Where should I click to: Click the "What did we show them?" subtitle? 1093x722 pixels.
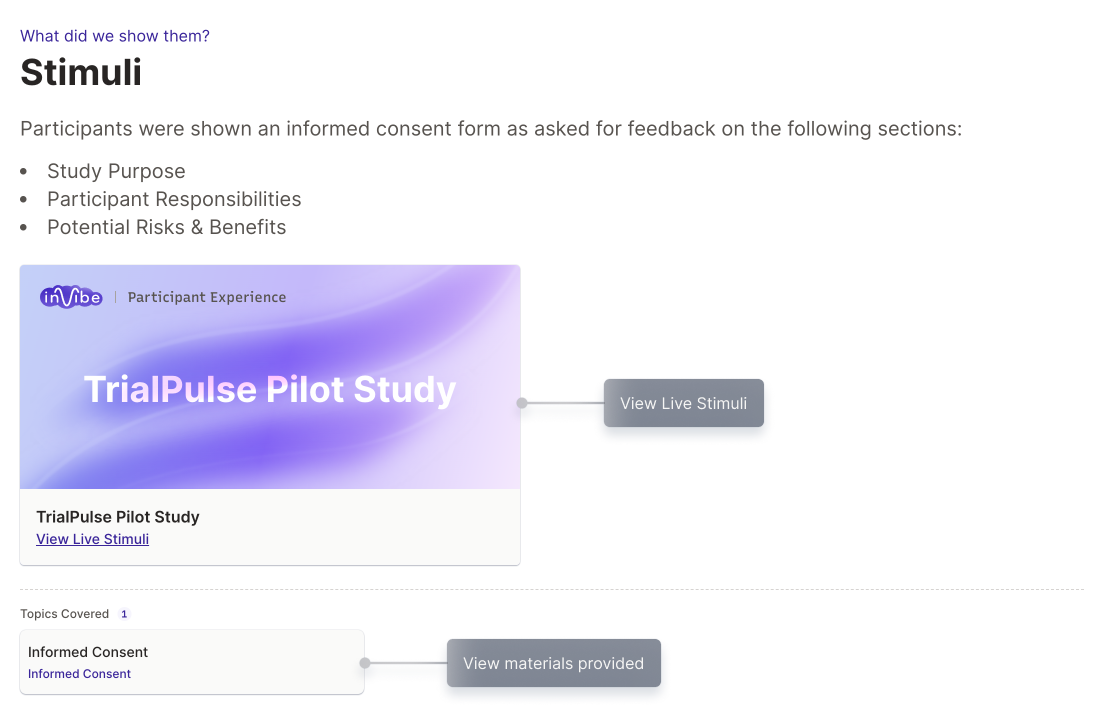click(115, 36)
